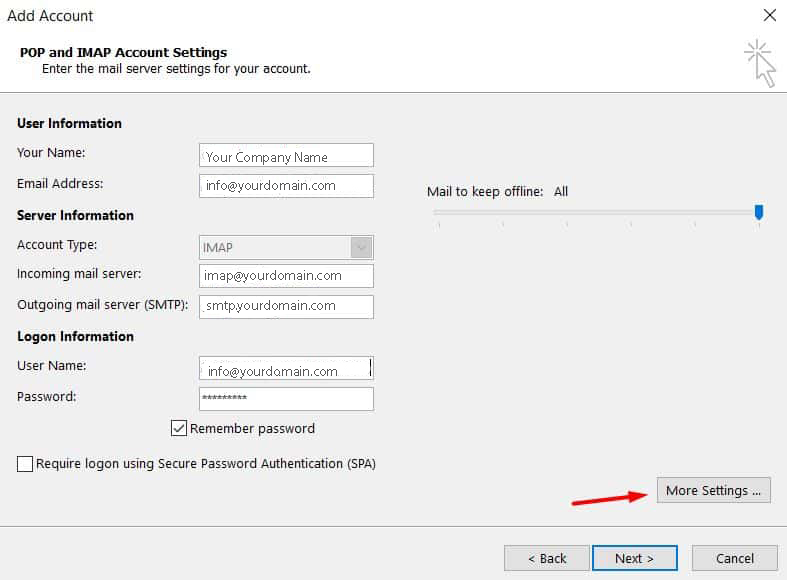
Task: Click the 'Account Type:' label
Action: 57,245
